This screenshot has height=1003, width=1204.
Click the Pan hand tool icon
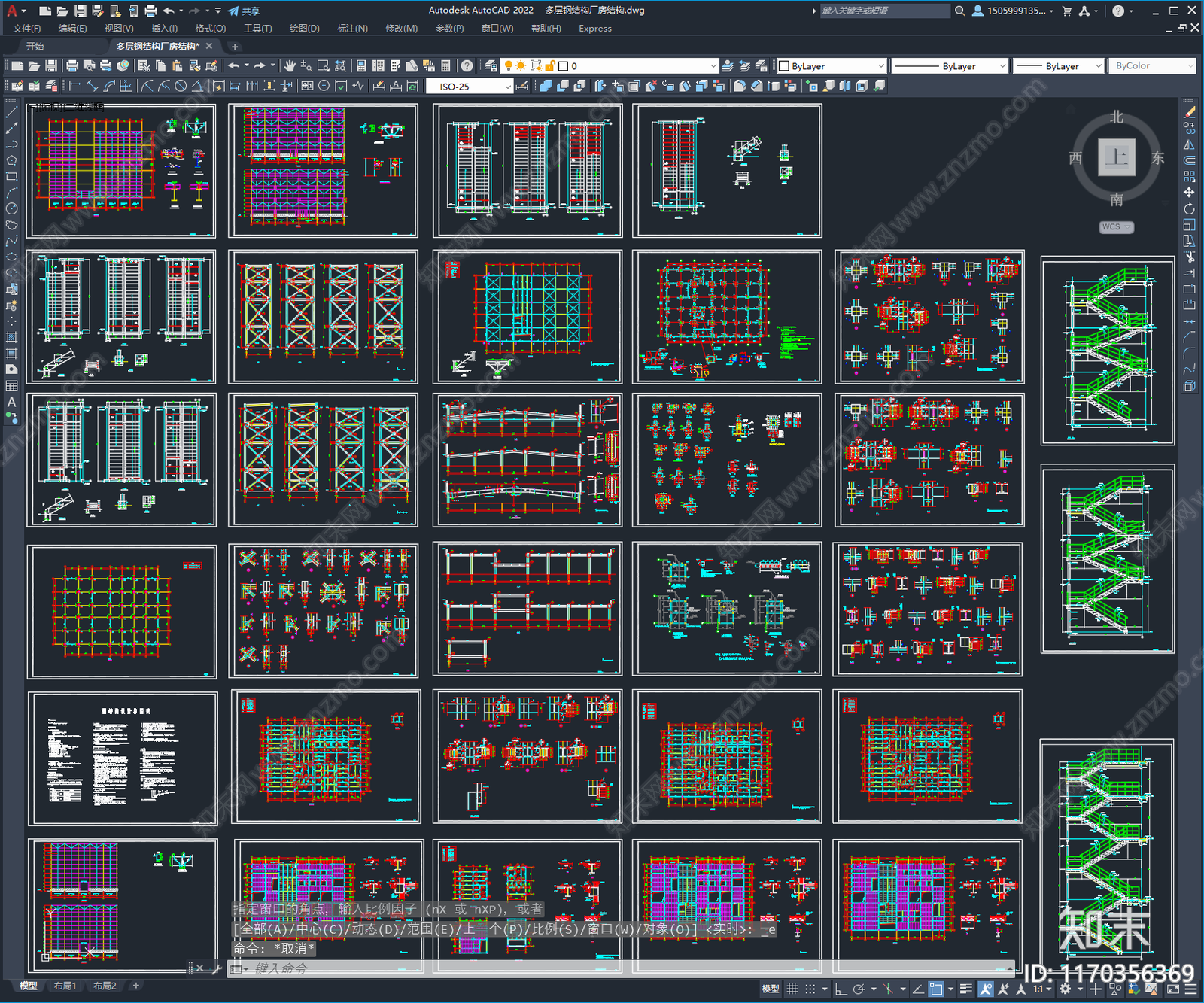pyautogui.click(x=289, y=66)
